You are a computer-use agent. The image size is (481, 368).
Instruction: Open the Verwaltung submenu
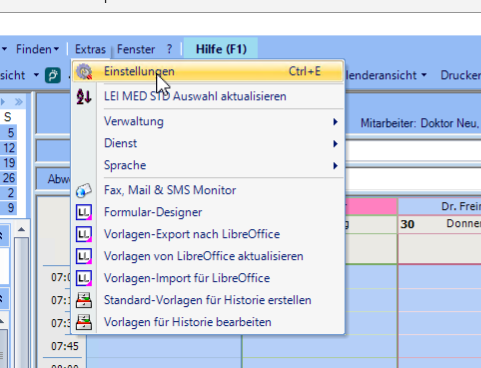pyautogui.click(x=208, y=122)
